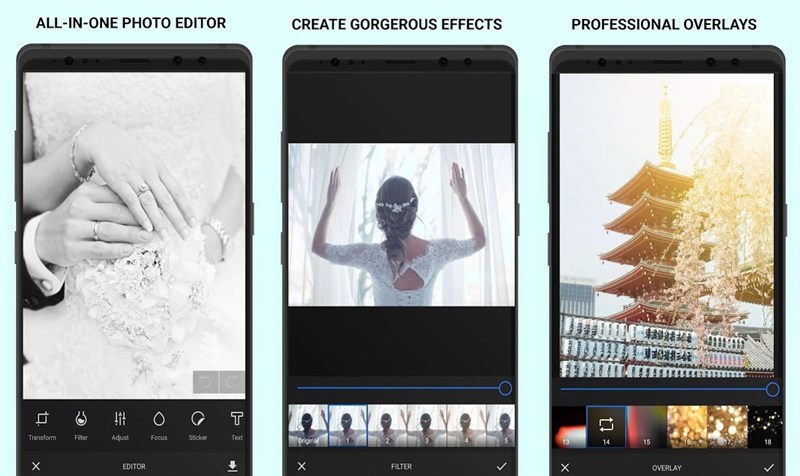
Task: Cancel the Overlay screen with X
Action: [565, 467]
